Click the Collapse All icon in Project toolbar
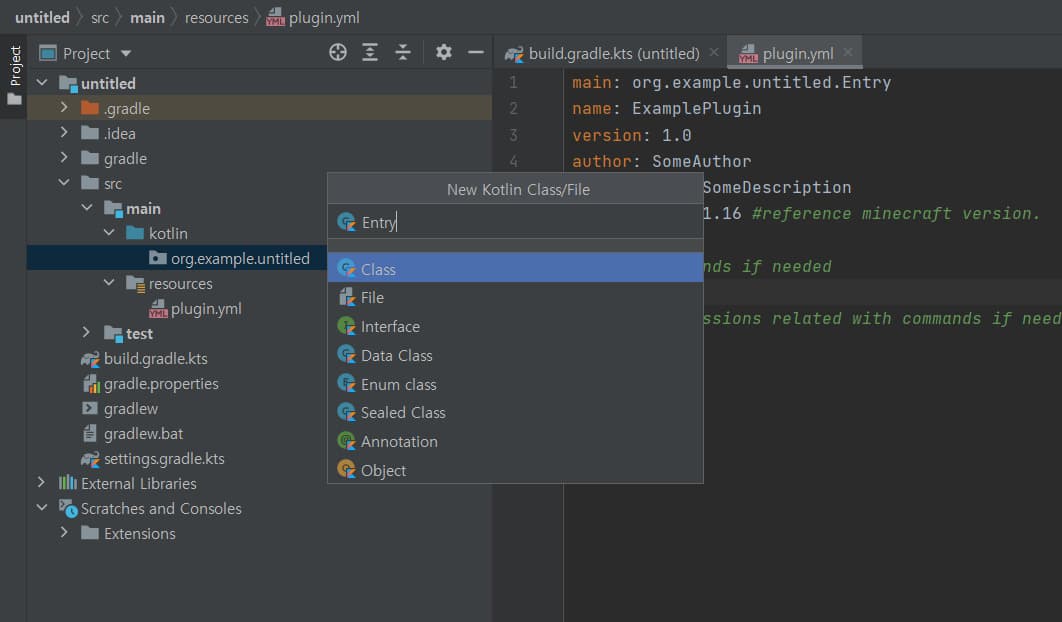Viewport: 1062px width, 622px height. coord(403,53)
